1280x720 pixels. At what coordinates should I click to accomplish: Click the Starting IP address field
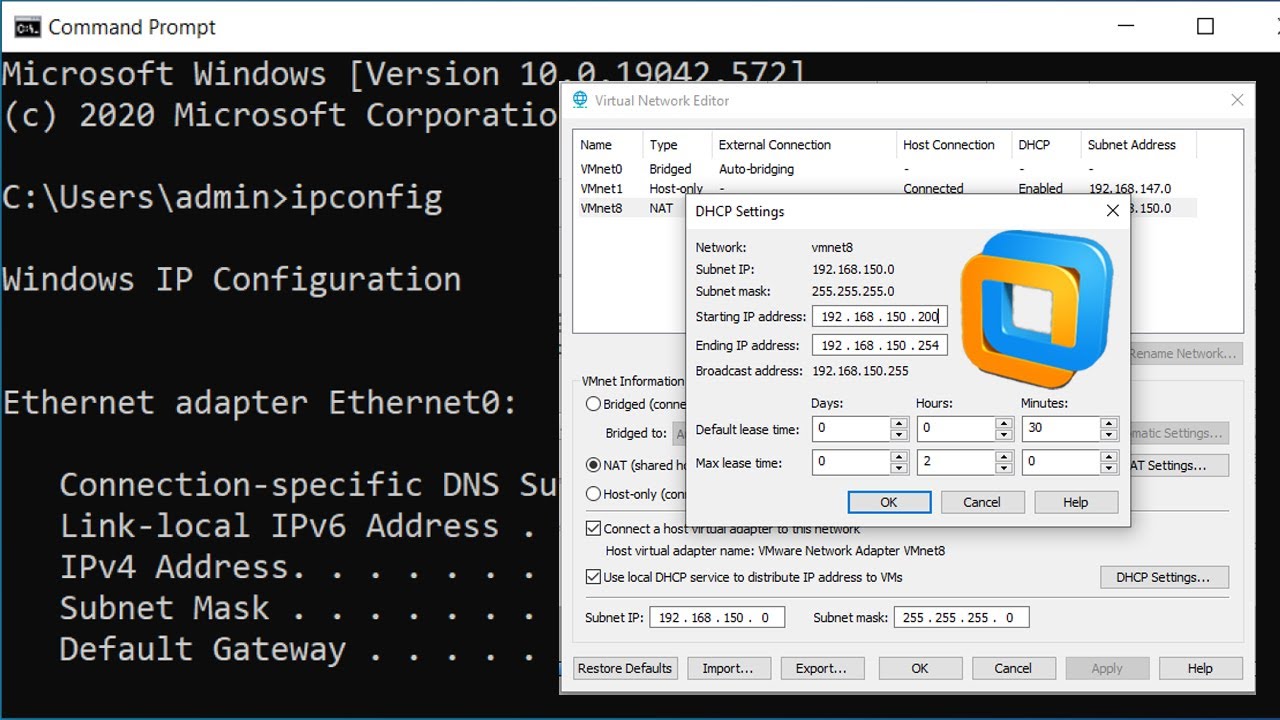[x=879, y=317]
